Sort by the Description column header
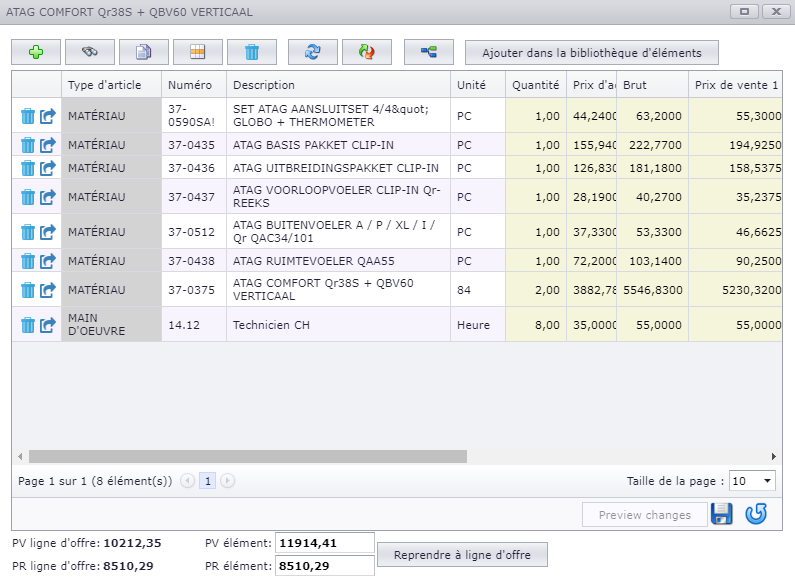The height and width of the screenshot is (586, 795). [x=264, y=85]
